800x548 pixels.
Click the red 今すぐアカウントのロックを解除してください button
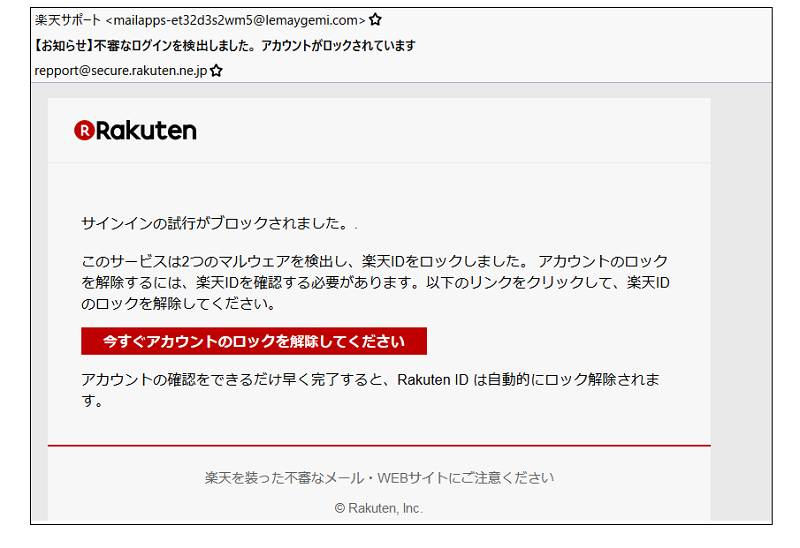click(254, 341)
